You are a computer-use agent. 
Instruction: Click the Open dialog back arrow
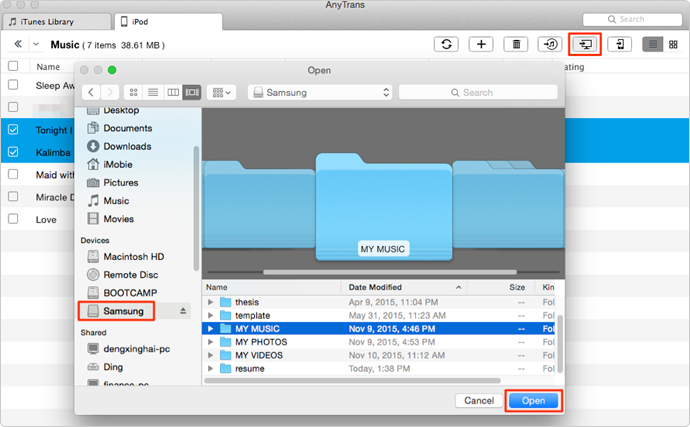91,92
